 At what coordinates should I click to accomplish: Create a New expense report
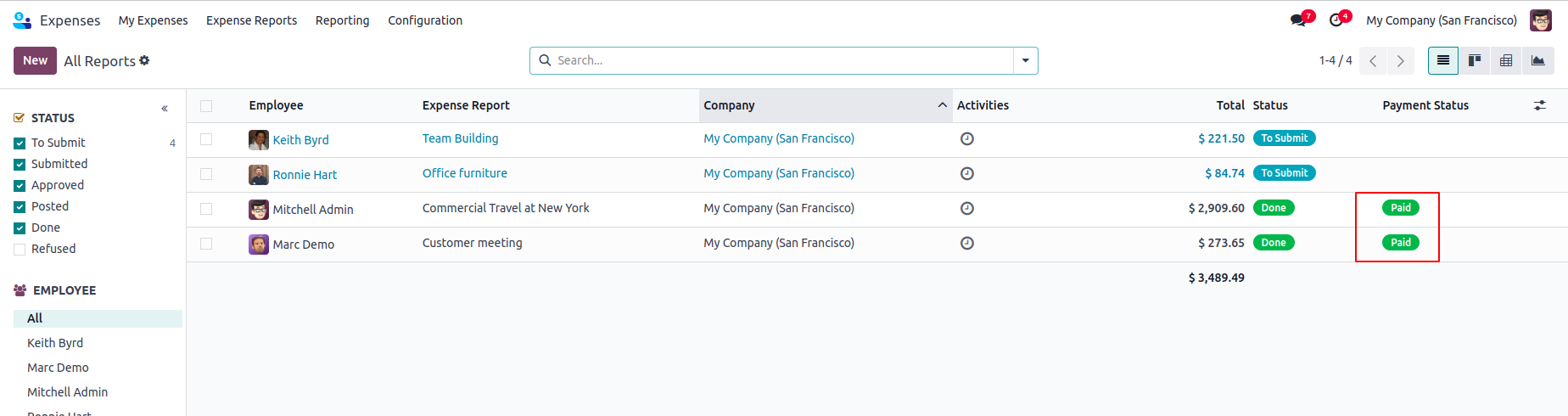35,61
